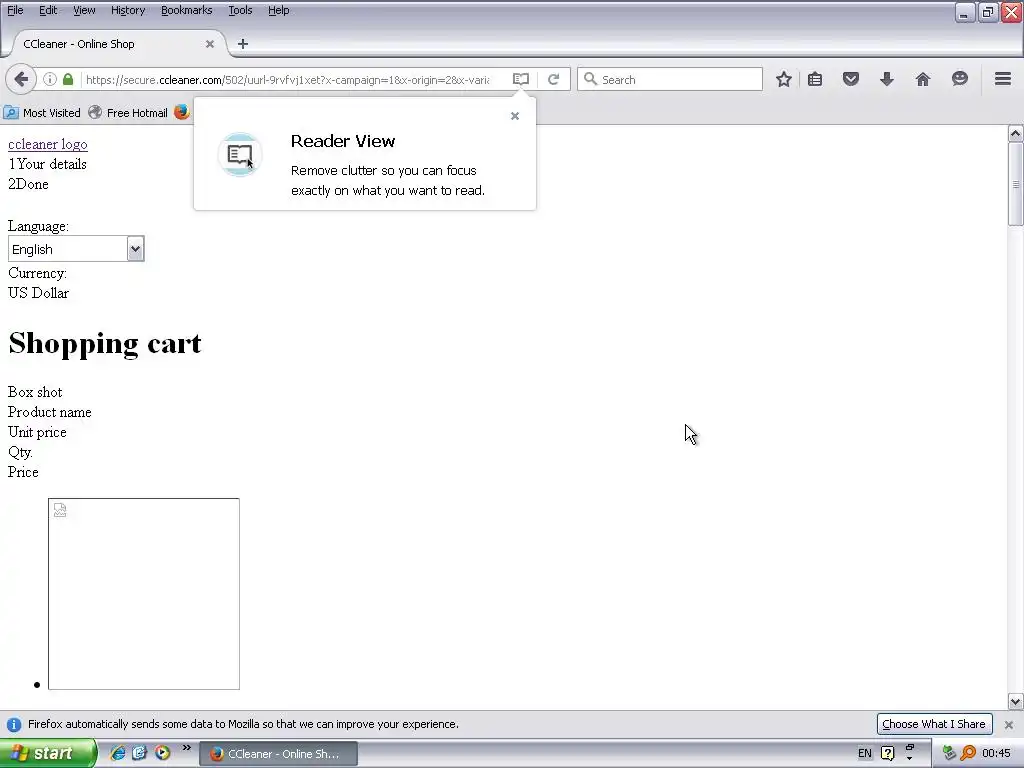Bookmark this page with the star icon

(784, 80)
